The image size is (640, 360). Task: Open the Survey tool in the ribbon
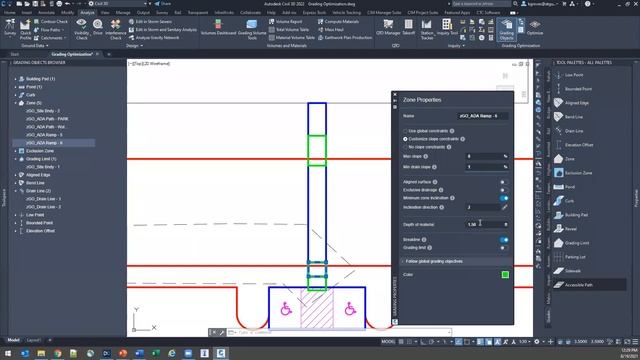10,29
